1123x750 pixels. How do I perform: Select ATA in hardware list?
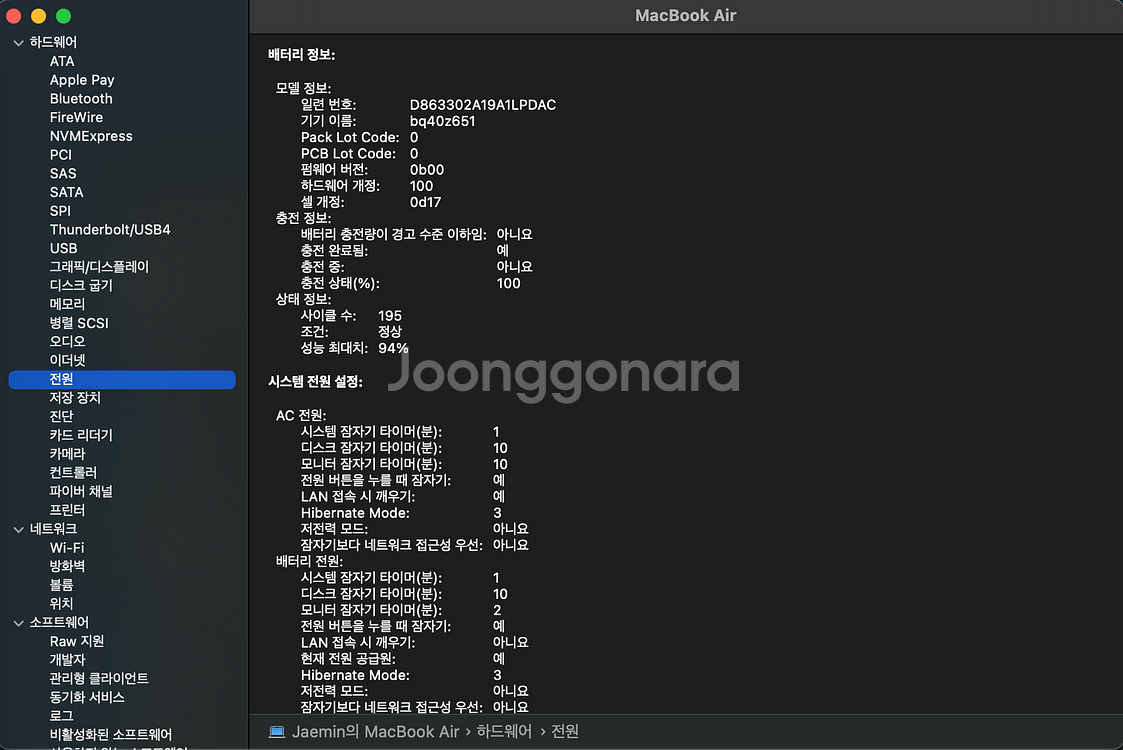(x=62, y=62)
